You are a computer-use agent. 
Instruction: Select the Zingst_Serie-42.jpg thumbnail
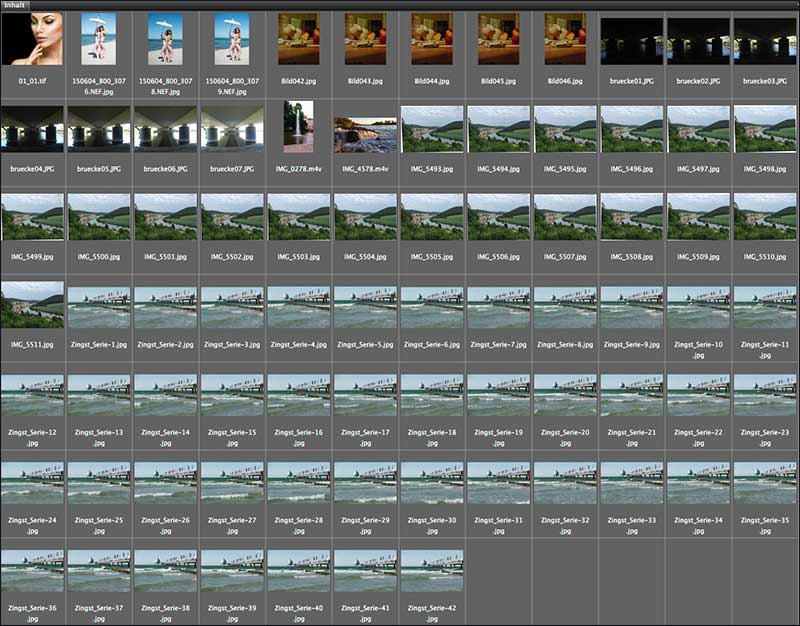click(432, 570)
